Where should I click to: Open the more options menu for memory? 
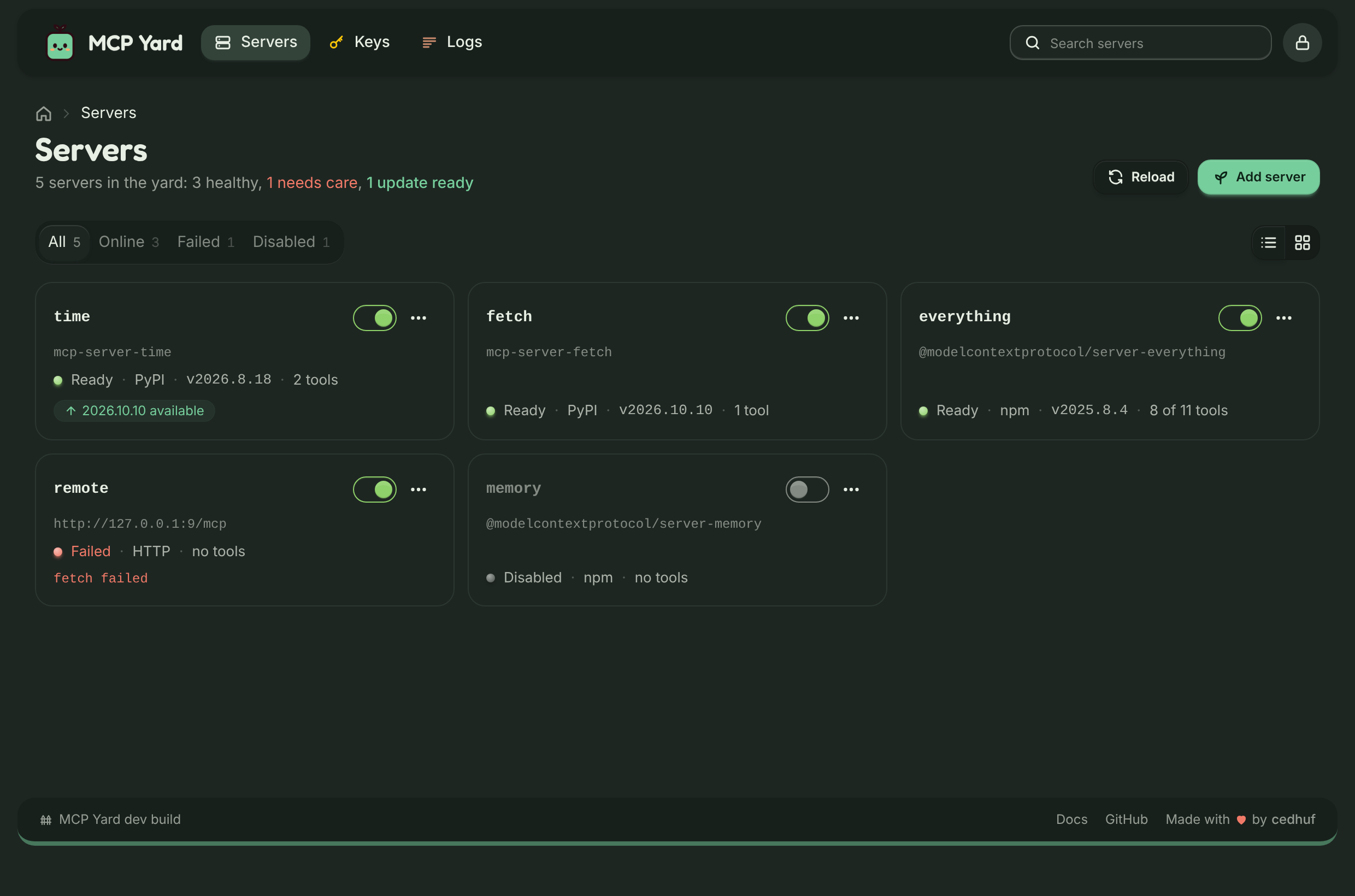(851, 490)
